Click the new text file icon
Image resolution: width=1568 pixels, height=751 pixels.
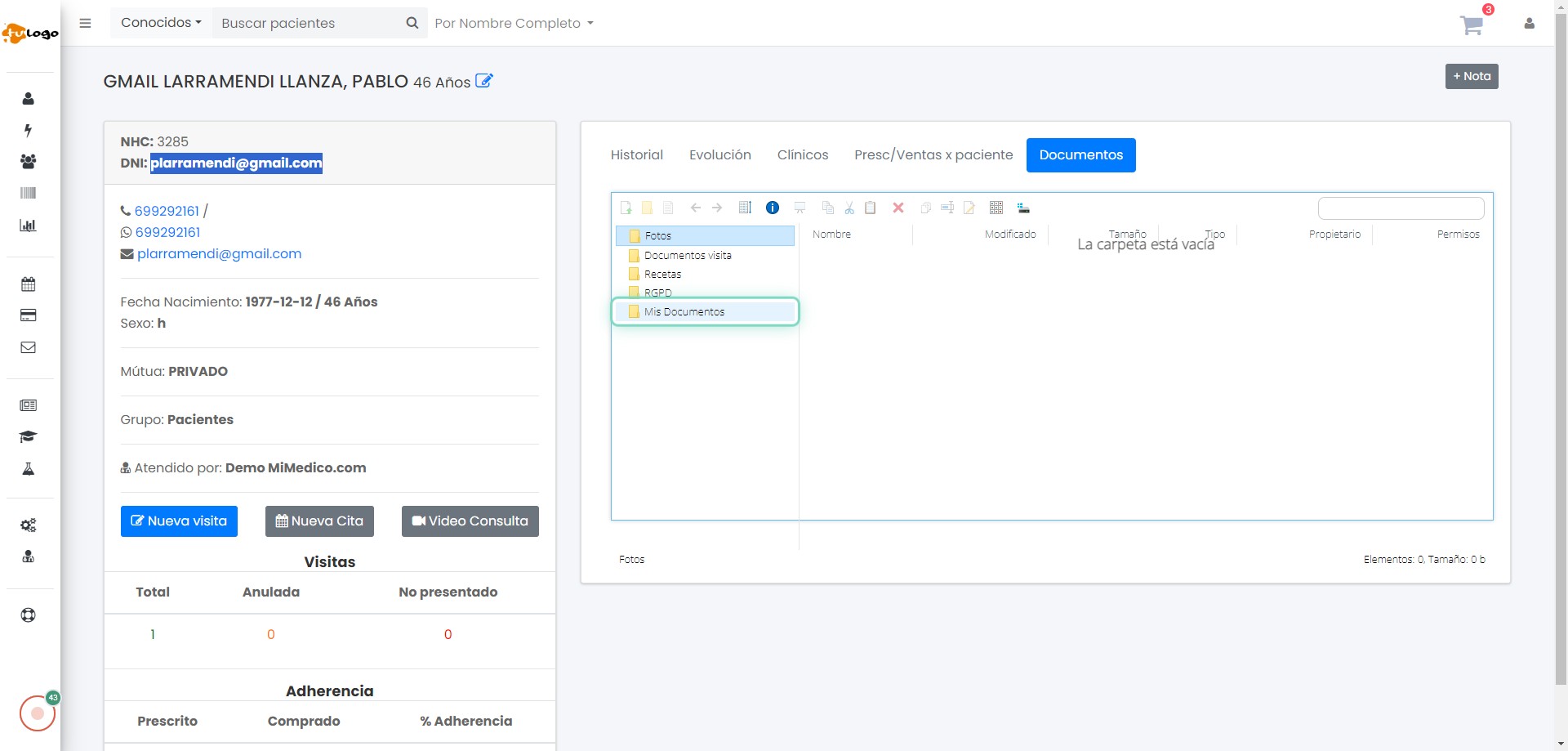coord(668,208)
